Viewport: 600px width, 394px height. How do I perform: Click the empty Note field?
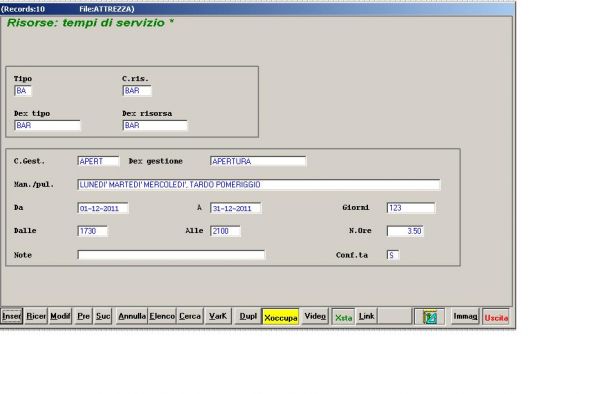click(x=171, y=255)
